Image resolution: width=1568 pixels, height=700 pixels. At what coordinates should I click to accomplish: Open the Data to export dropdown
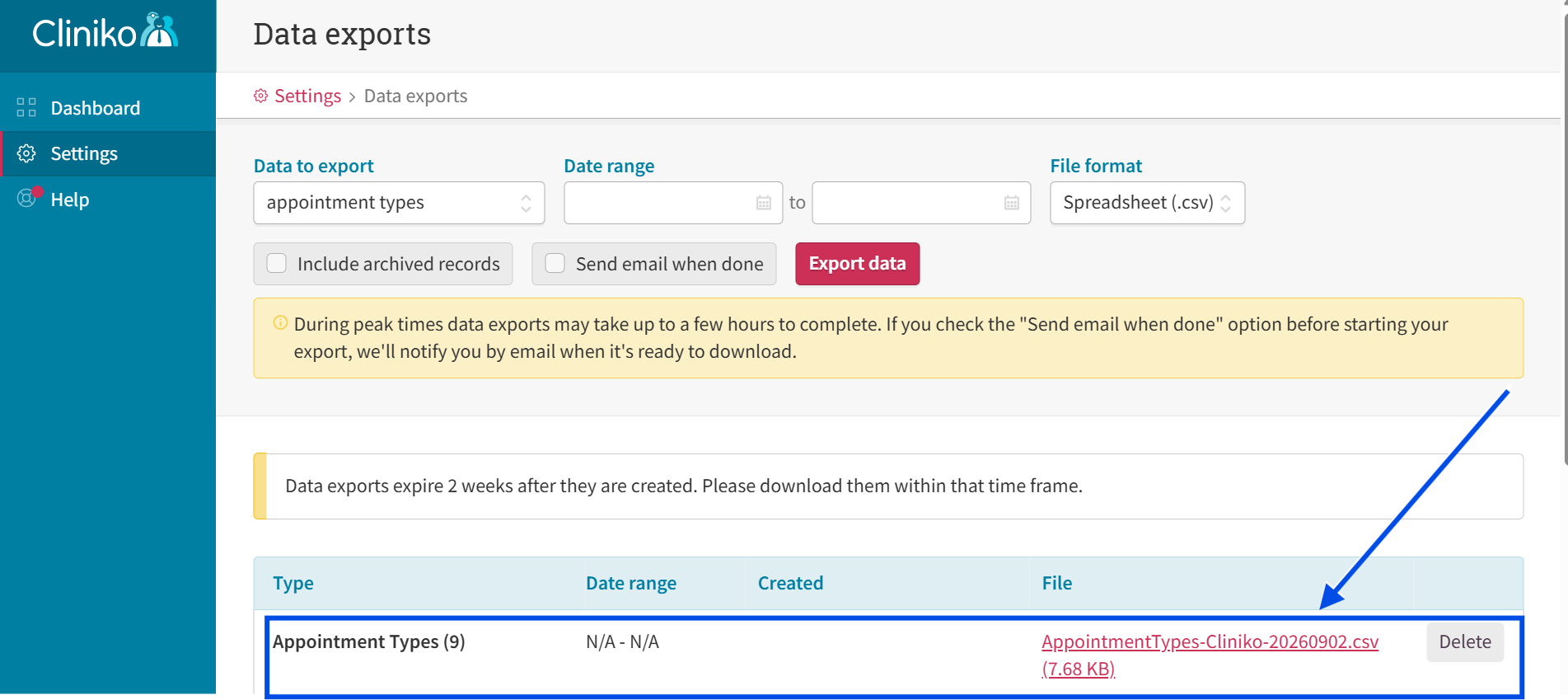point(399,203)
